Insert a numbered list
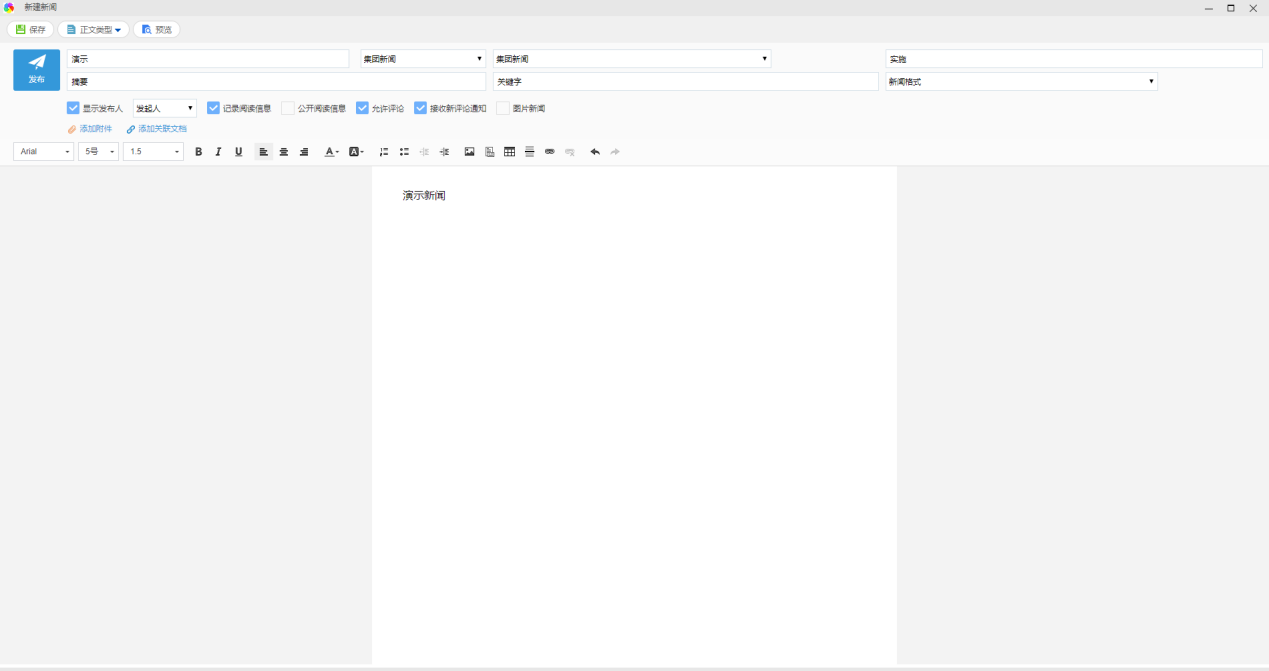 click(384, 152)
